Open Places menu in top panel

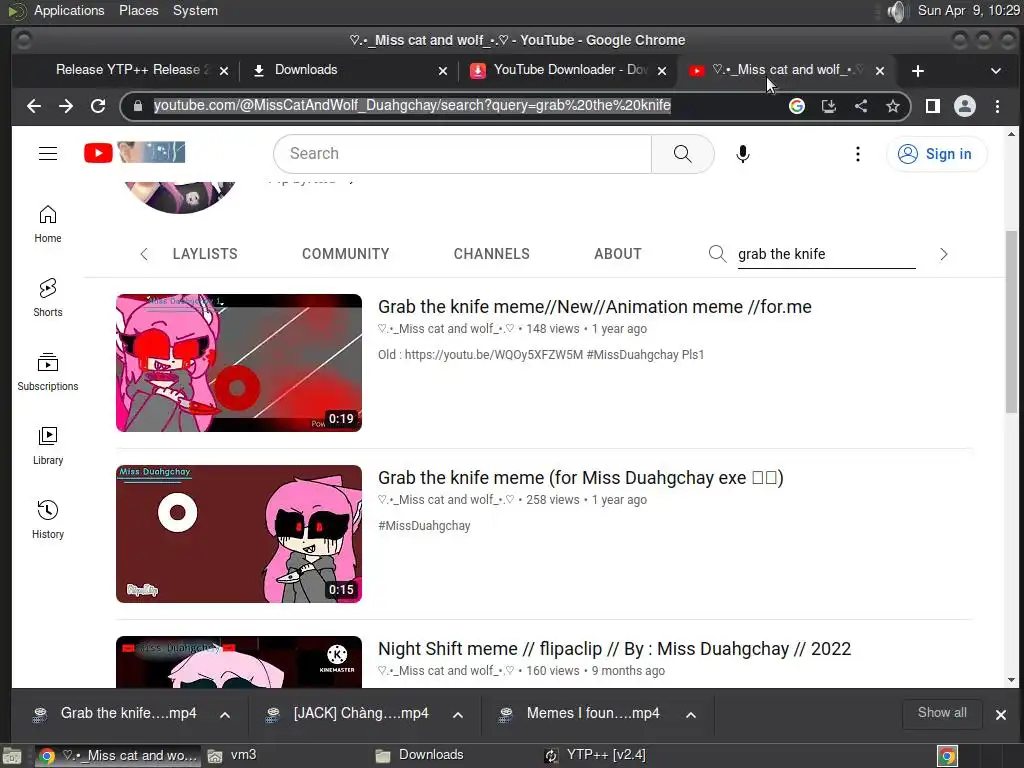click(138, 10)
